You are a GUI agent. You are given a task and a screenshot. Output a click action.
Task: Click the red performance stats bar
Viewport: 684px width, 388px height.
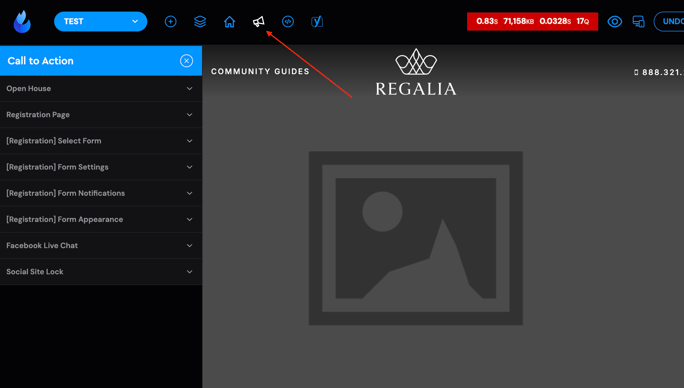532,21
